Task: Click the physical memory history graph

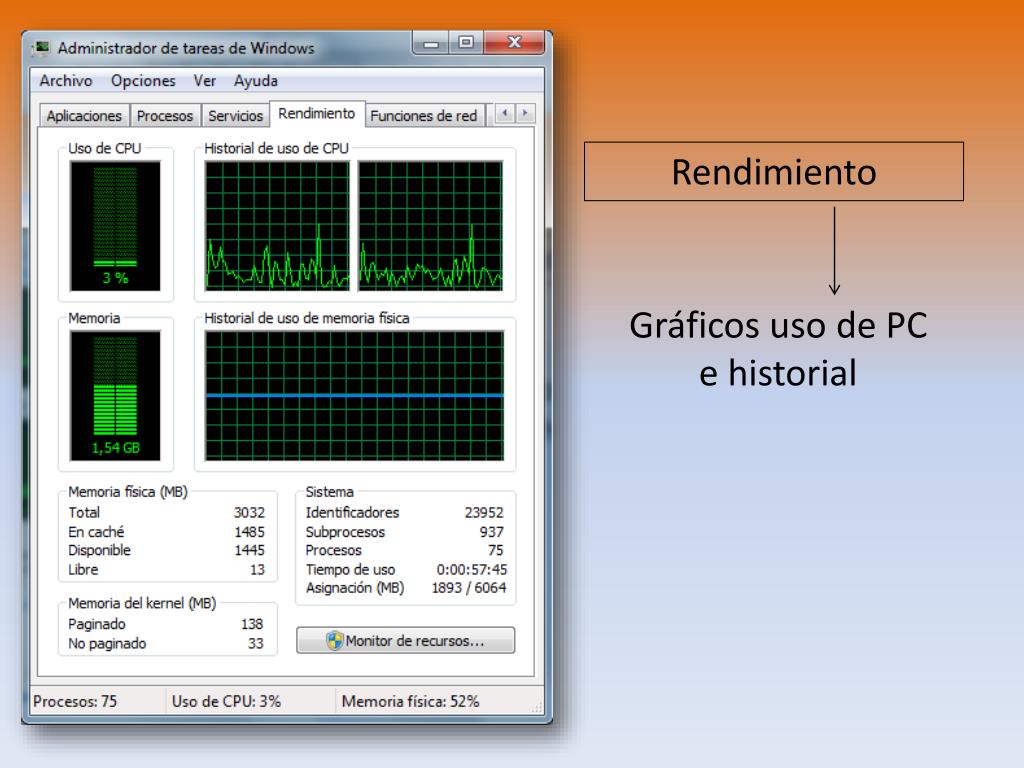Action: (x=355, y=396)
